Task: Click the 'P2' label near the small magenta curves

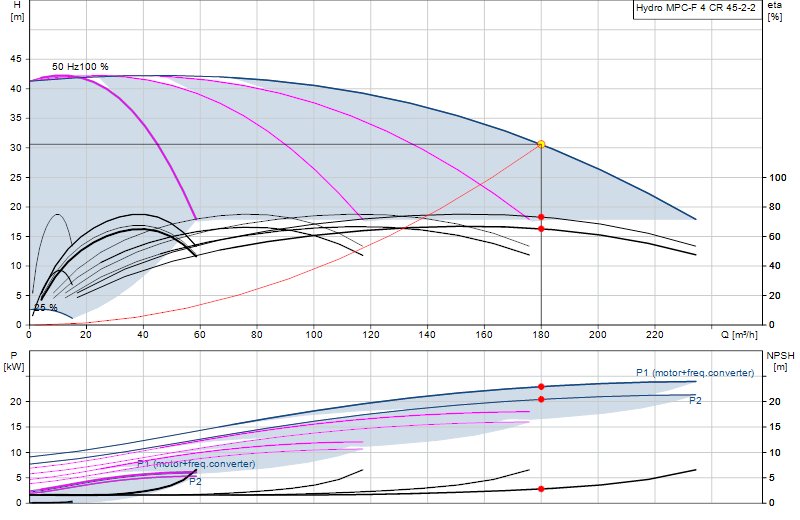Action: pyautogui.click(x=195, y=481)
